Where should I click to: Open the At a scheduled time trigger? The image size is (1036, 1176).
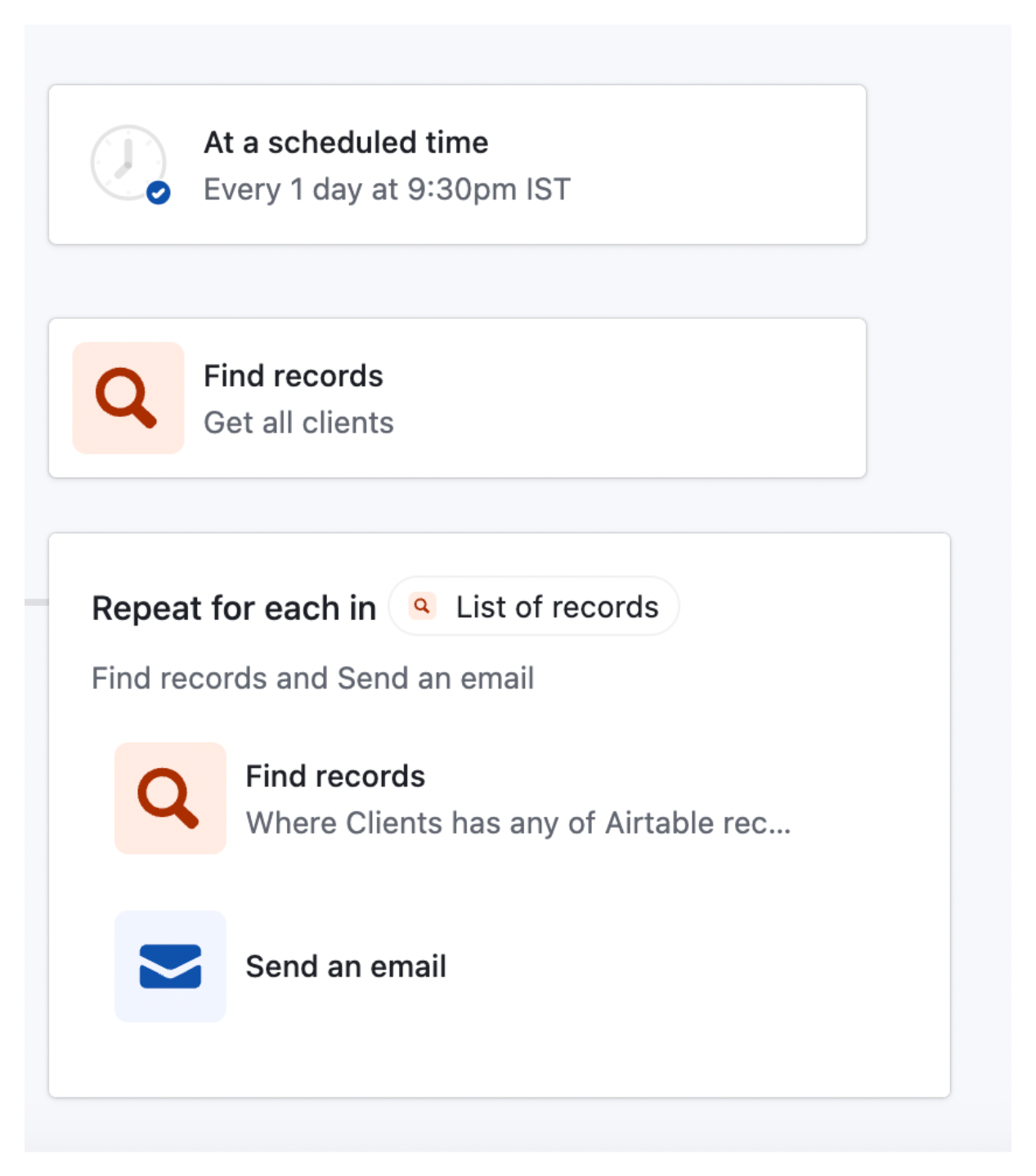point(458,162)
